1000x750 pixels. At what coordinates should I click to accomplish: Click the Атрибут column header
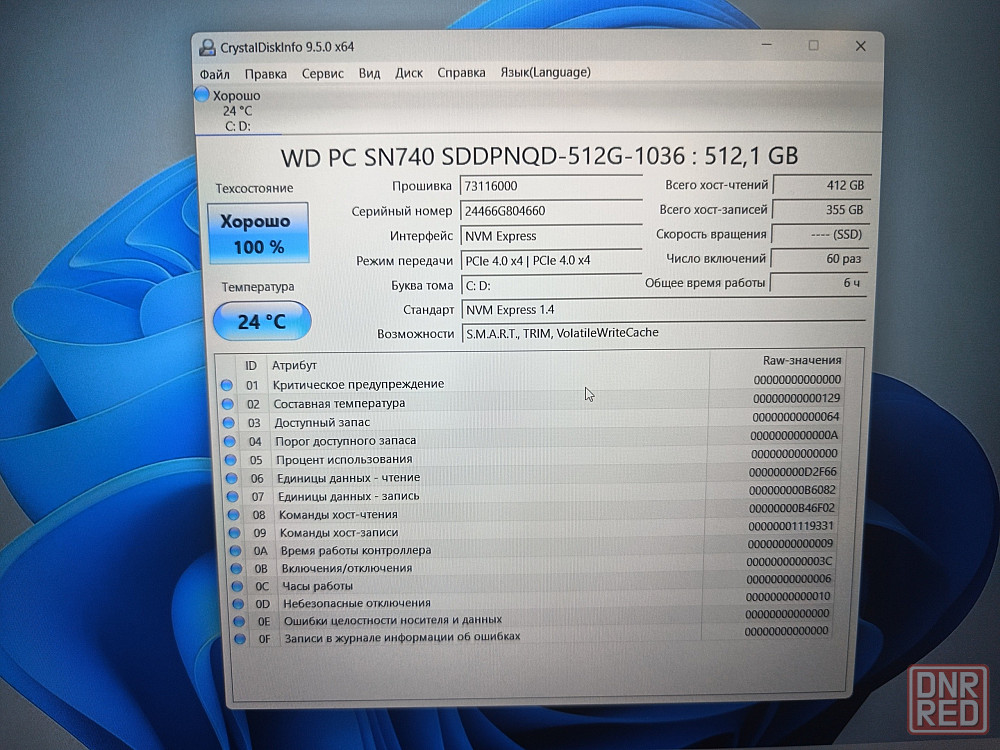(294, 366)
